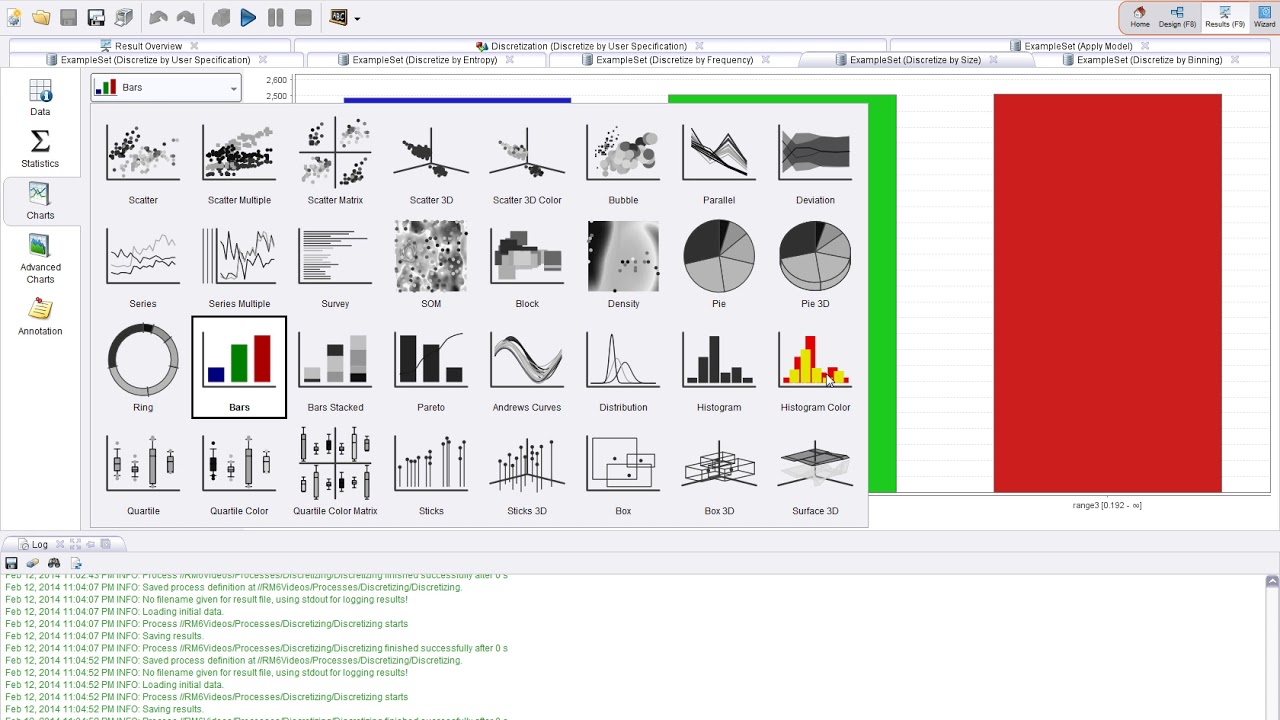Switch to Home perspective
1280x720 pixels.
pos(1140,17)
